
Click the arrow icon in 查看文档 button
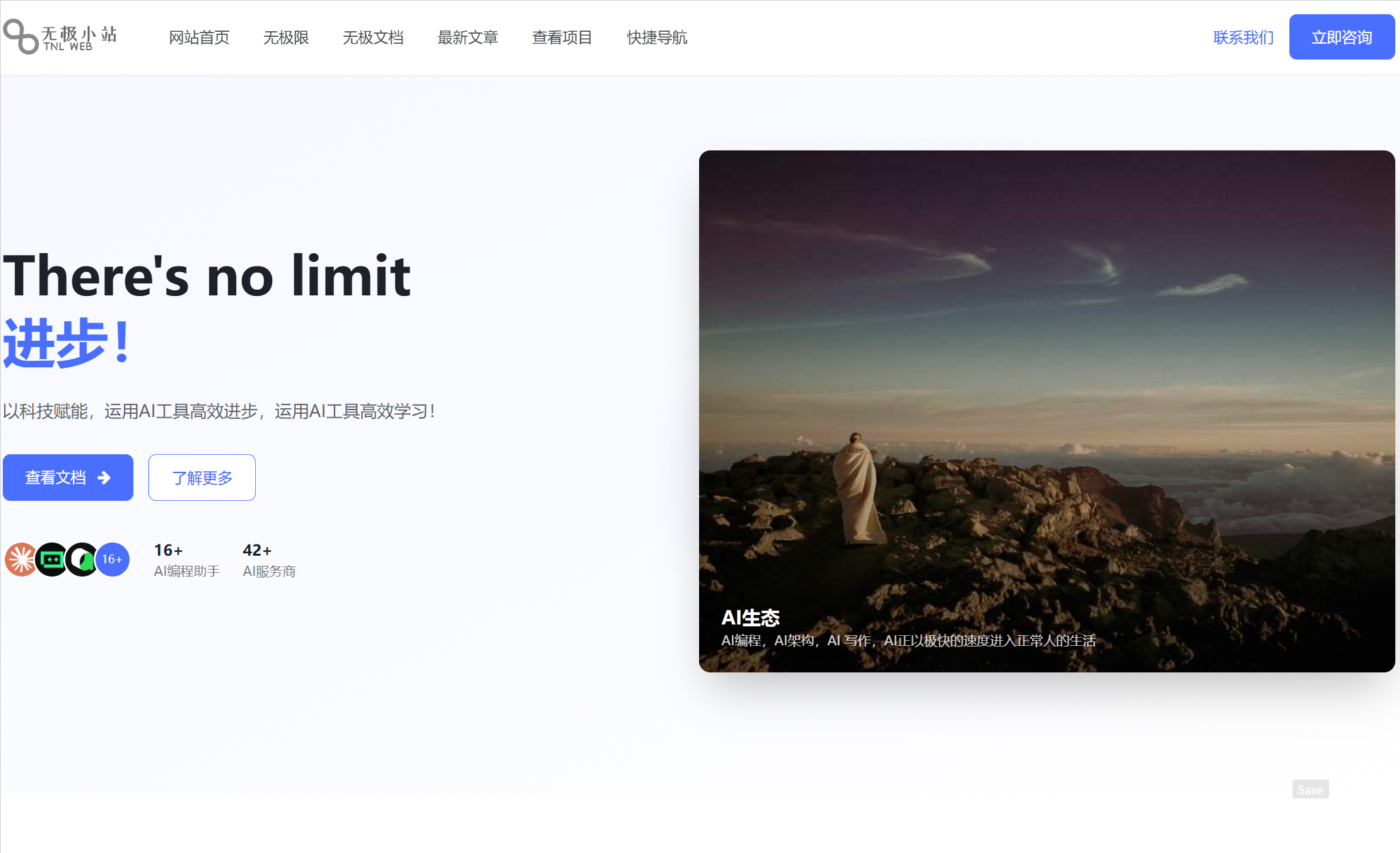(x=105, y=478)
